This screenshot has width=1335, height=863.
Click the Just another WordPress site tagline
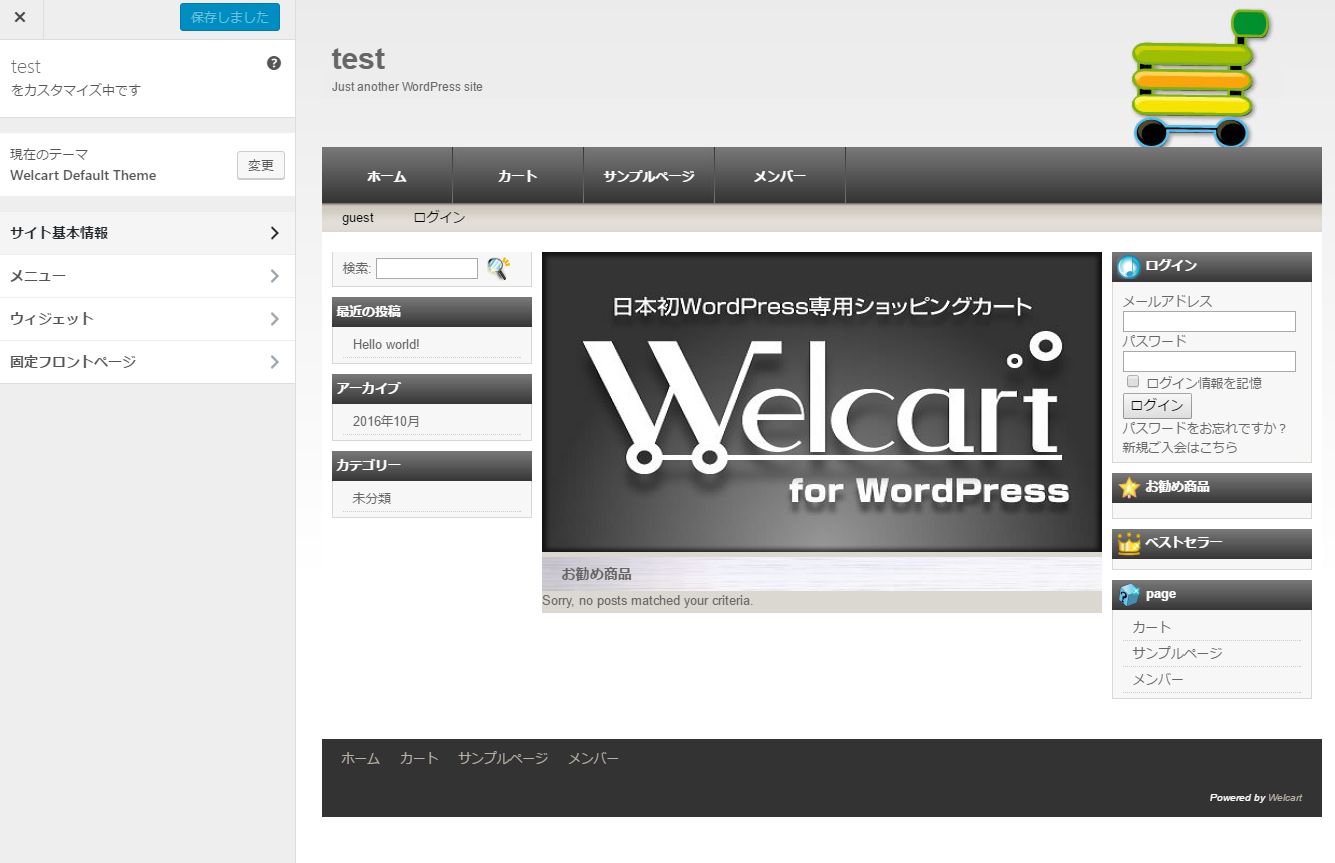407,87
